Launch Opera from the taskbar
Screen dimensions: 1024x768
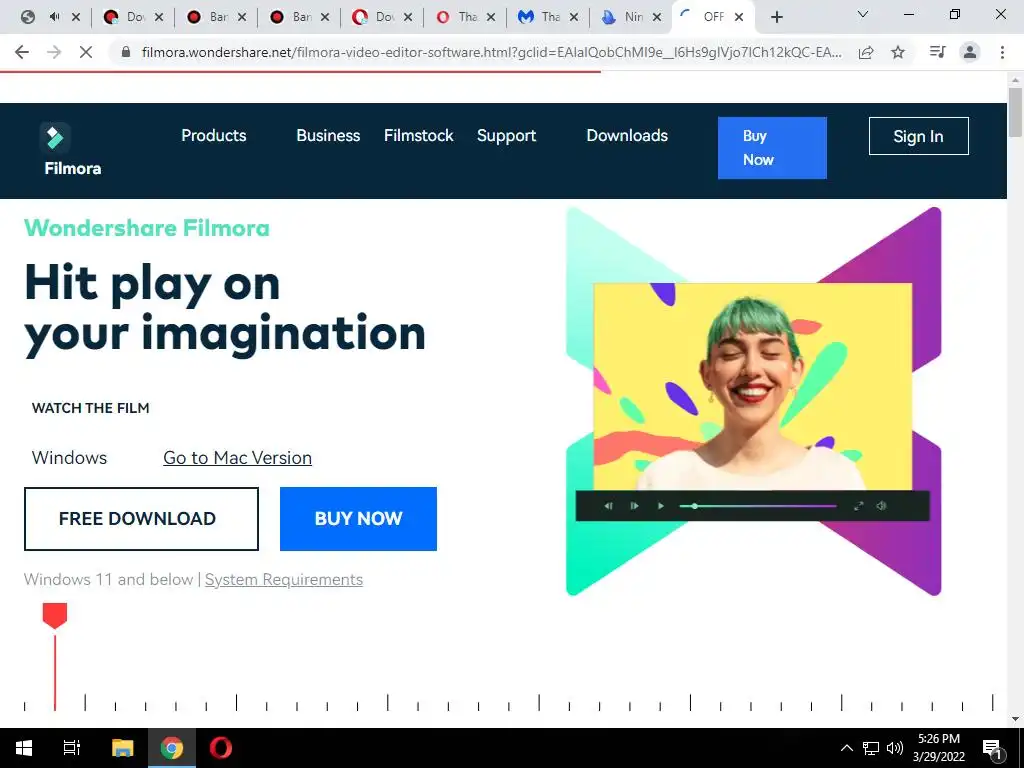(x=221, y=748)
